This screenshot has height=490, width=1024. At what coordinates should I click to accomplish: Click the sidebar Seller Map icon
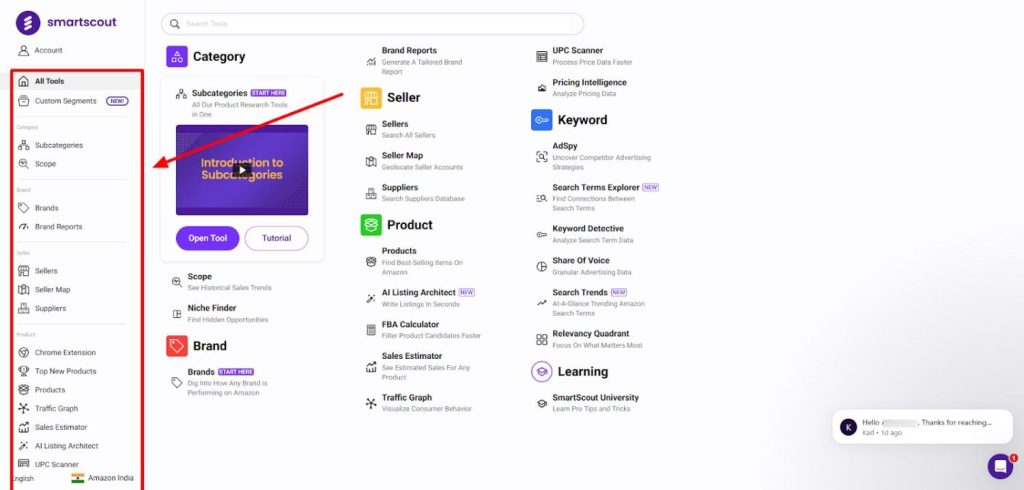[24, 289]
